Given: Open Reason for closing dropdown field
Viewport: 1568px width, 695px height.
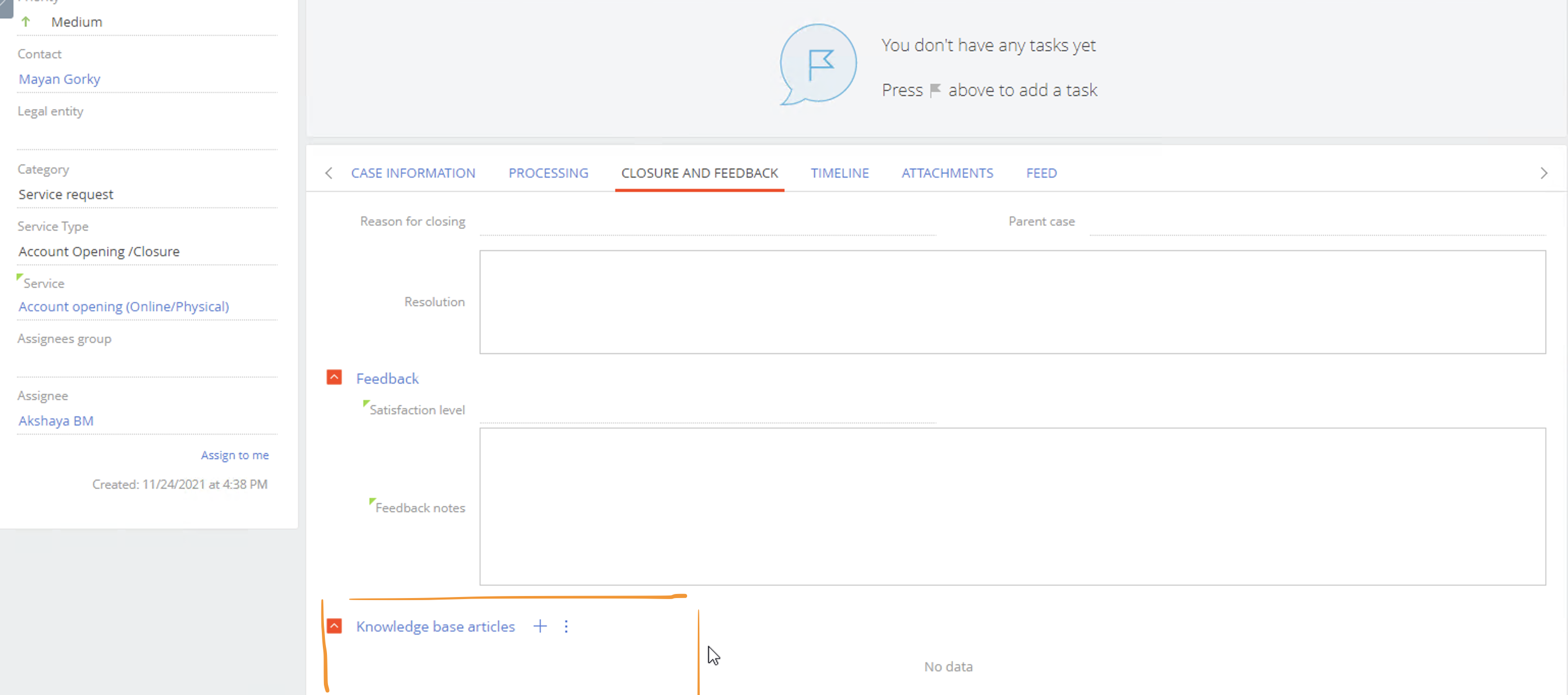Looking at the screenshot, I should [707, 222].
